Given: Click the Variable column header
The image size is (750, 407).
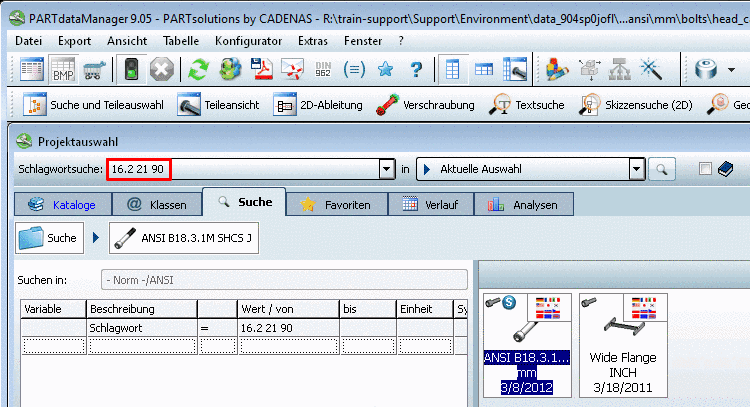Looking at the screenshot, I should (53, 309).
